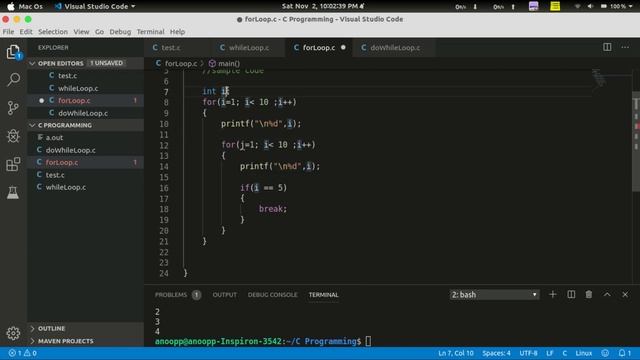Image resolution: width=640 pixels, height=360 pixels.
Task: Create a new terminal with plus icon
Action: click(x=552, y=294)
